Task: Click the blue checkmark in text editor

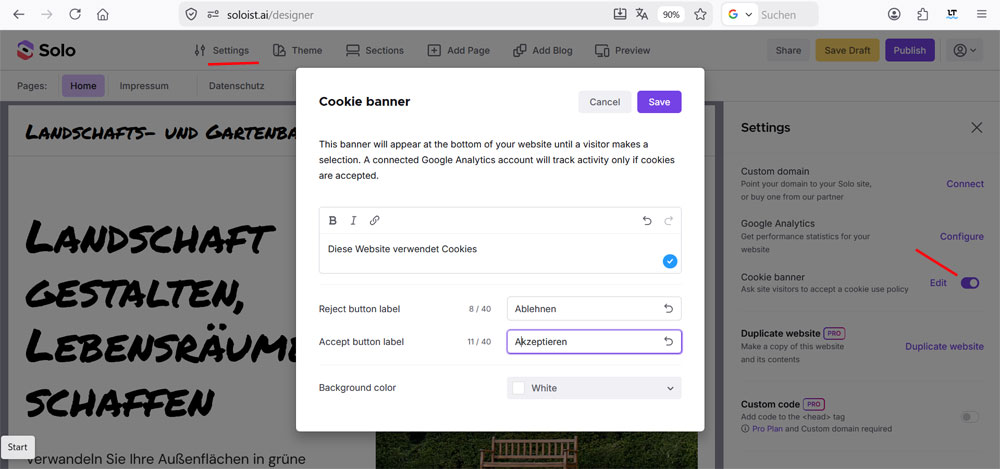Action: (670, 261)
